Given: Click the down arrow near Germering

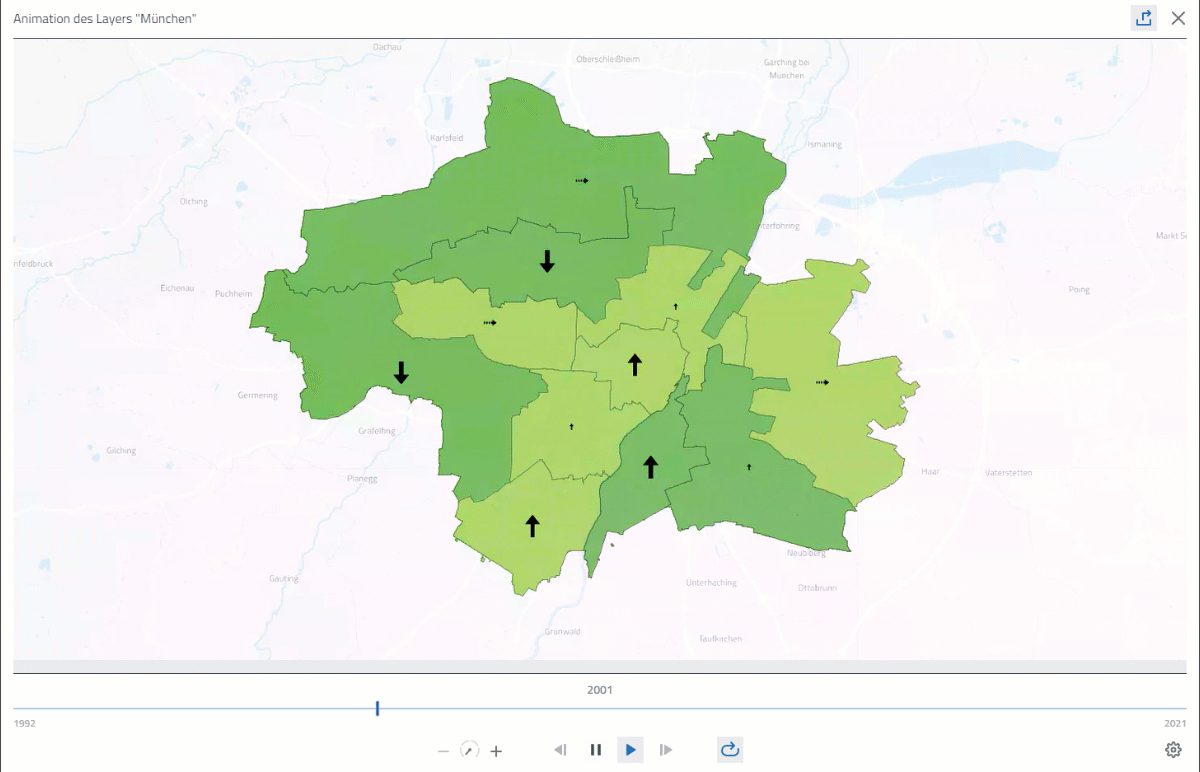Looking at the screenshot, I should 401,373.
